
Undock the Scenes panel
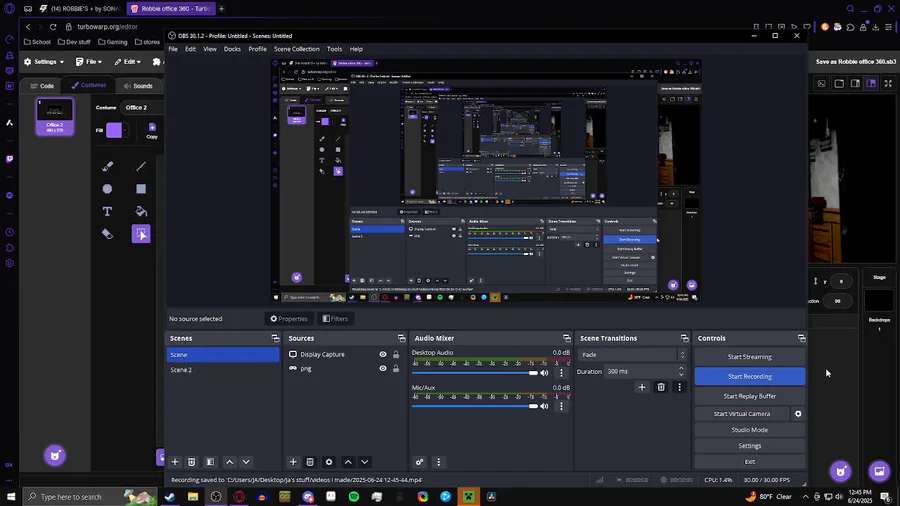[x=275, y=338]
